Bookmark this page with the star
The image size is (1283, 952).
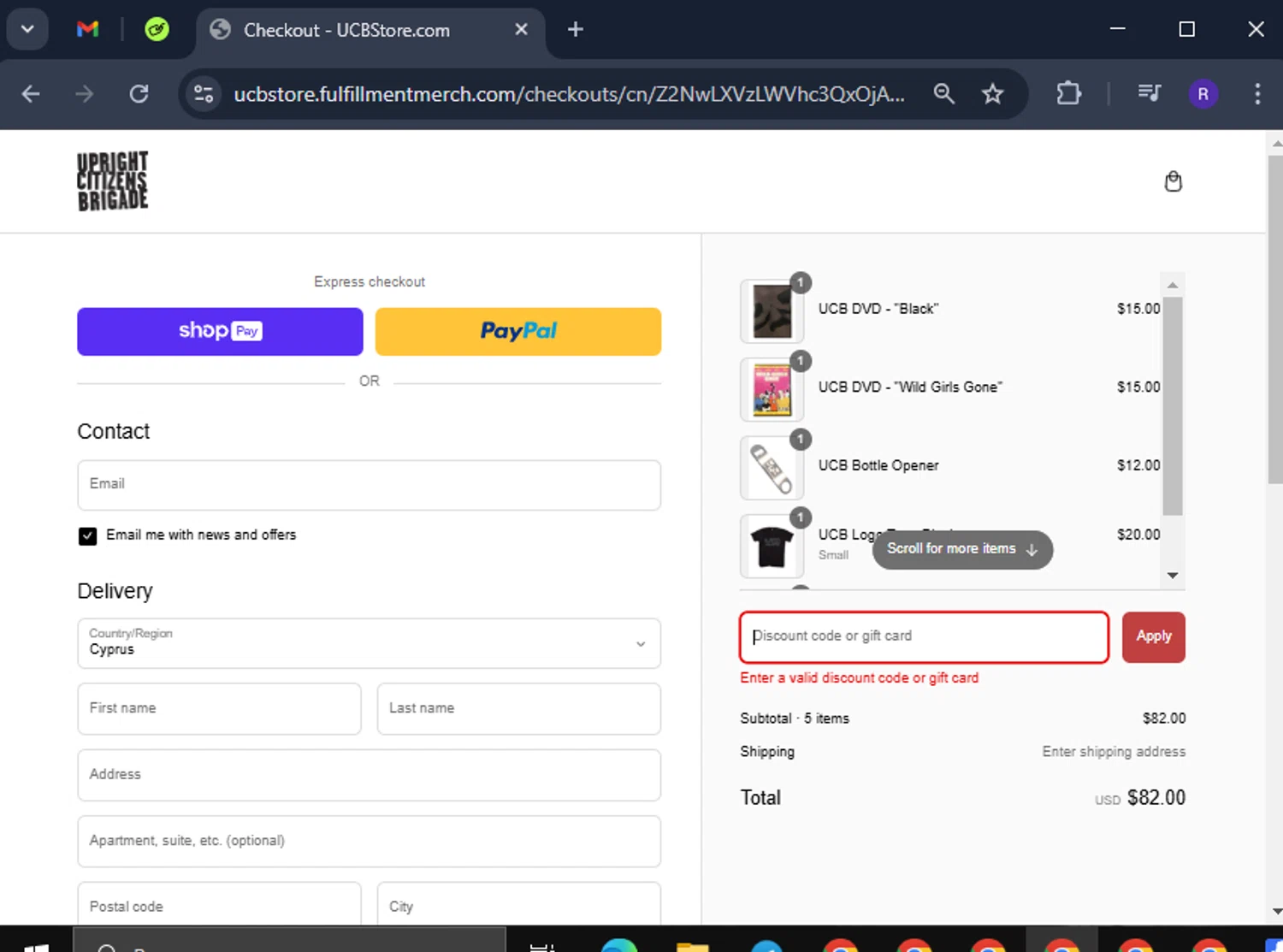click(x=992, y=94)
